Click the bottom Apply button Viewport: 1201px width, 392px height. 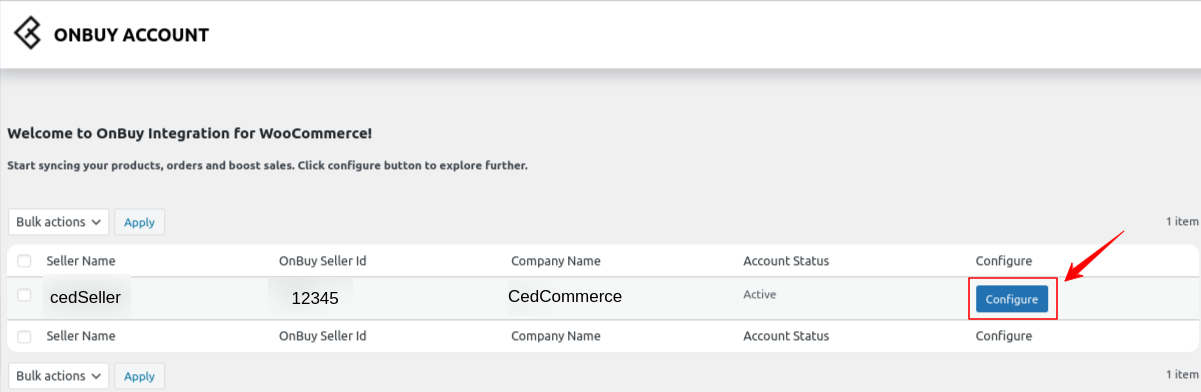point(139,376)
